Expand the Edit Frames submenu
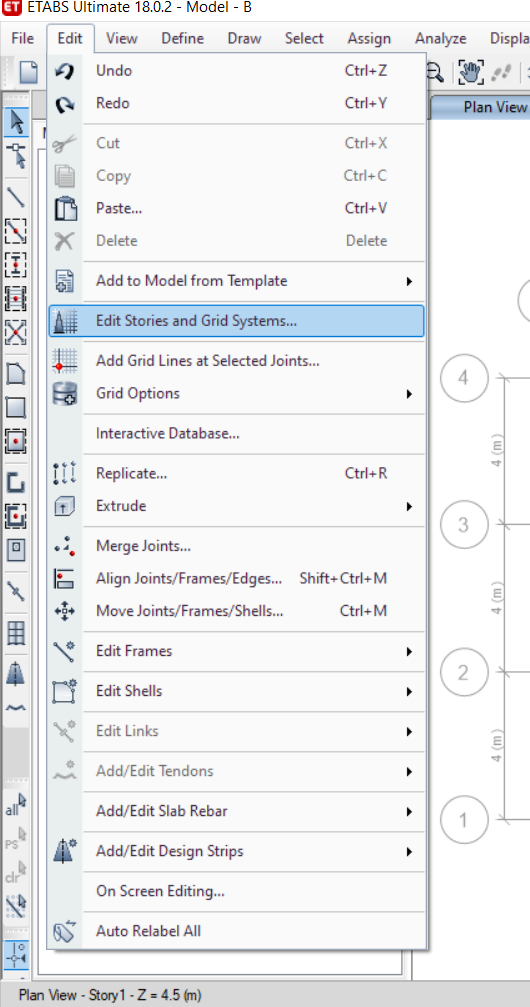 point(409,651)
